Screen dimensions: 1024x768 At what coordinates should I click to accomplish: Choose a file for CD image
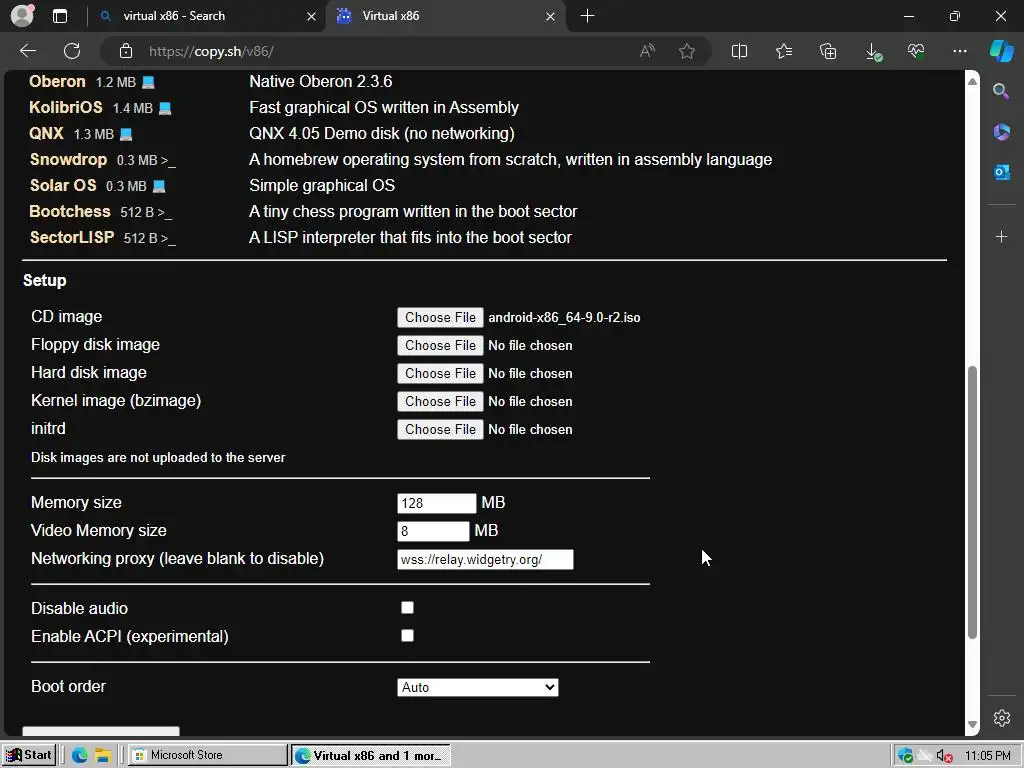tap(440, 317)
